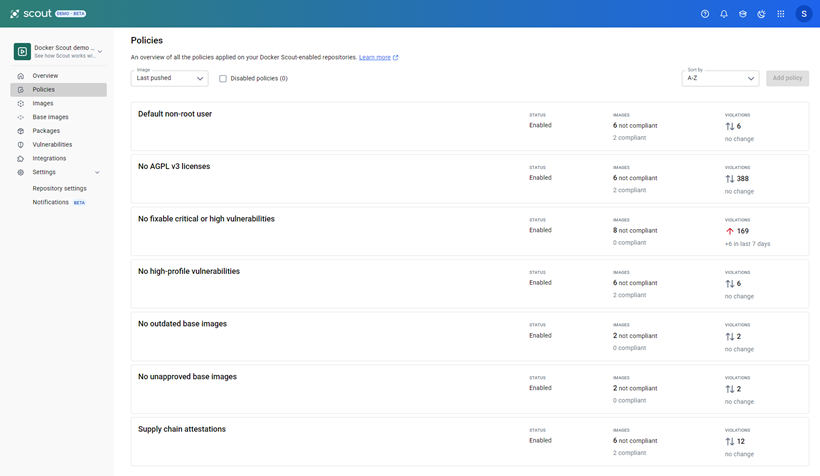Image resolution: width=820 pixels, height=476 pixels.
Task: Open Repository settings under Settings
Action: click(x=59, y=188)
